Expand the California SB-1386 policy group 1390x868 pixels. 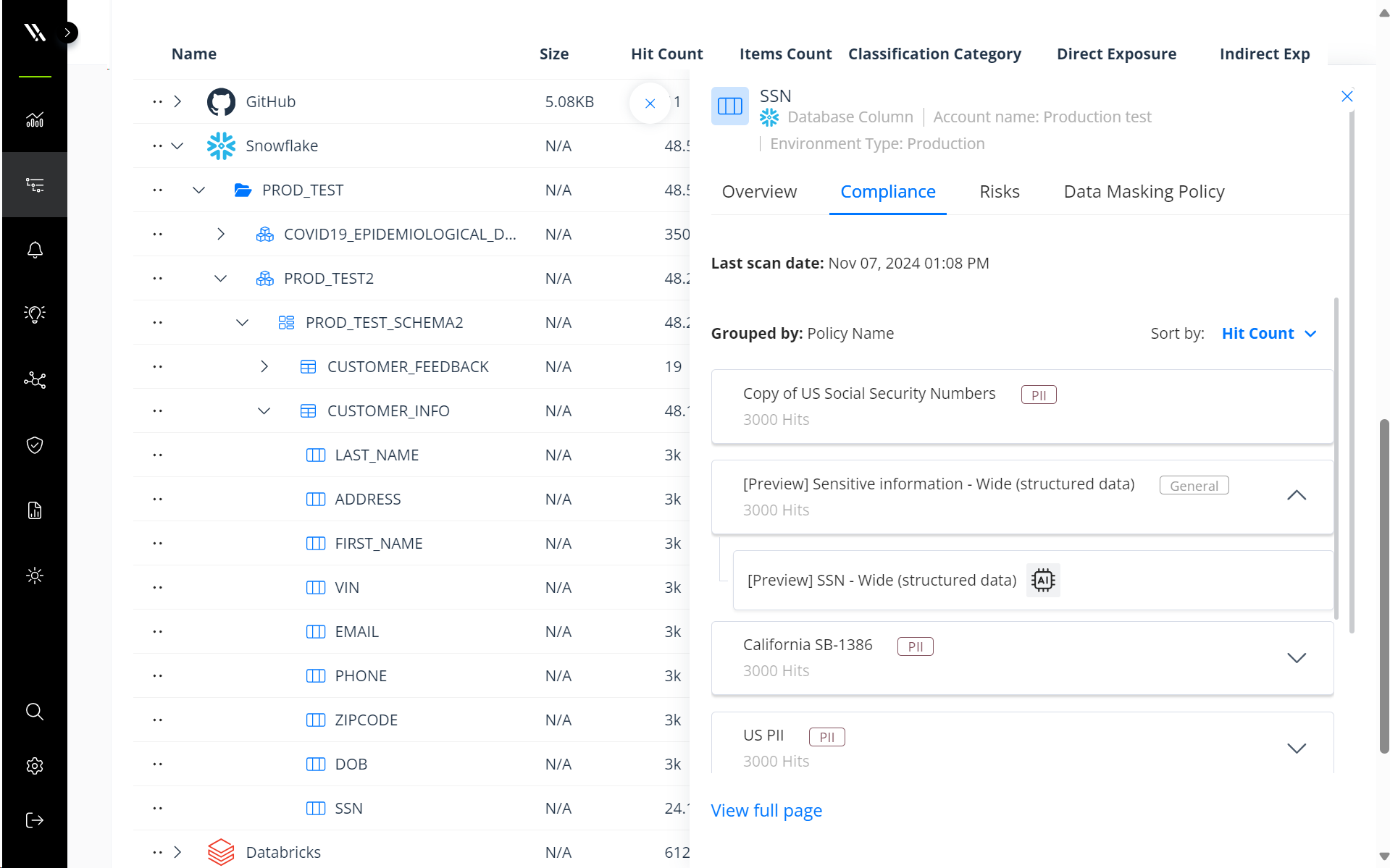1296,657
